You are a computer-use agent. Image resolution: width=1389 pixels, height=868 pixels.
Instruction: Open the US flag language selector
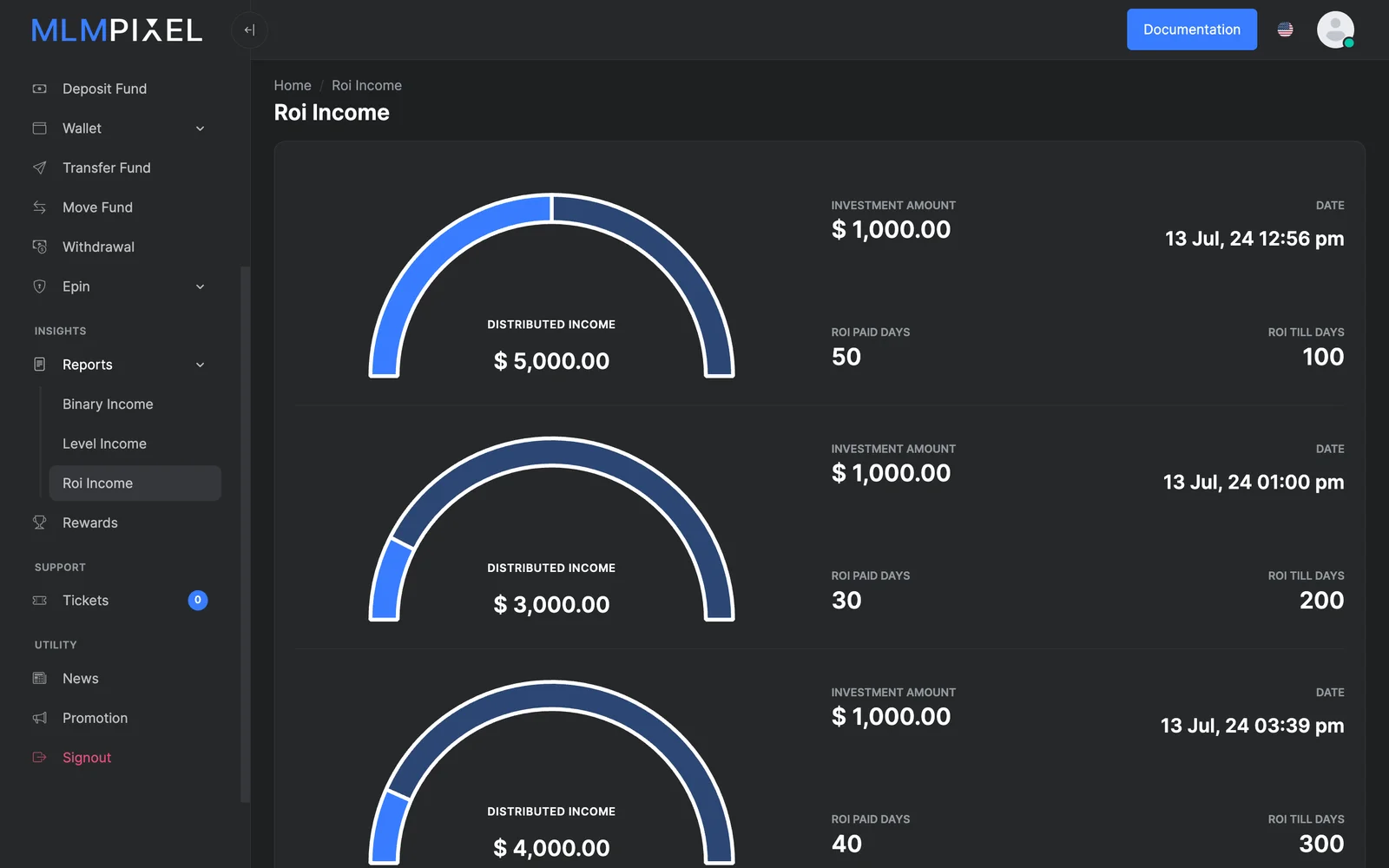pos(1285,30)
